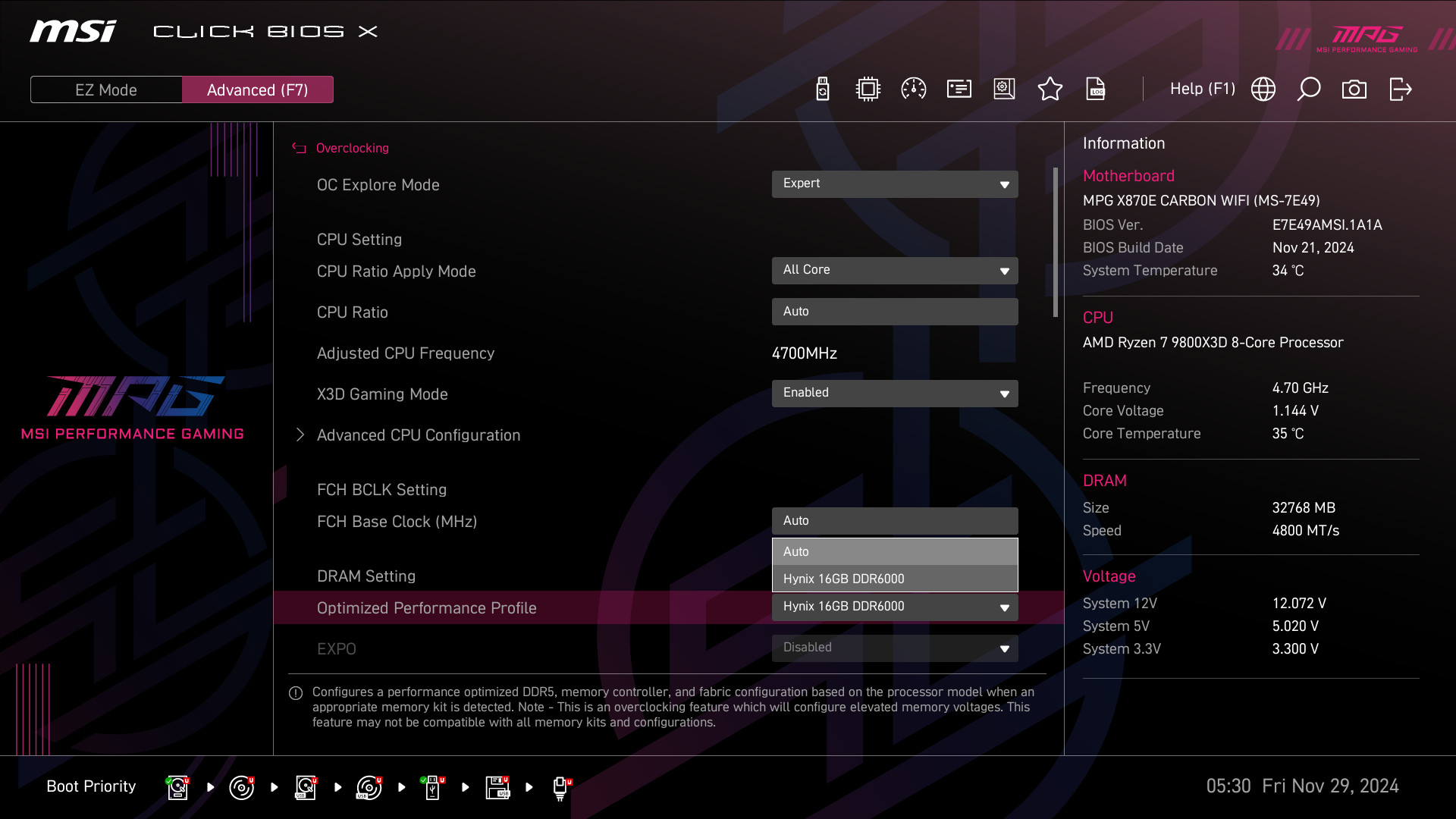The width and height of the screenshot is (1456, 819).
Task: Select USB floppy boot device icon
Action: click(x=497, y=787)
